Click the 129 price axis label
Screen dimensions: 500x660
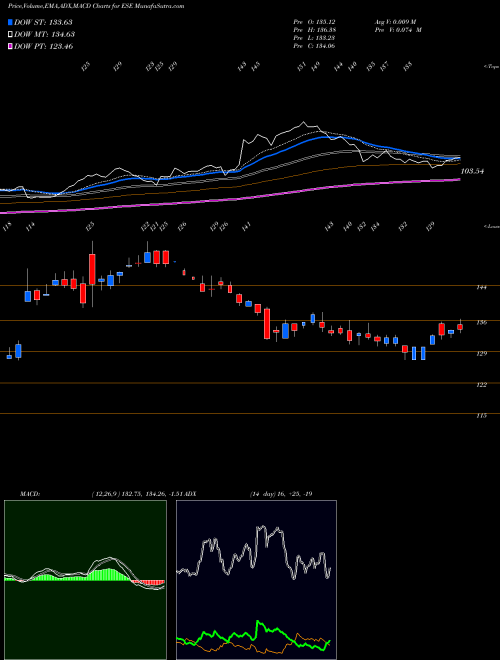482,354
